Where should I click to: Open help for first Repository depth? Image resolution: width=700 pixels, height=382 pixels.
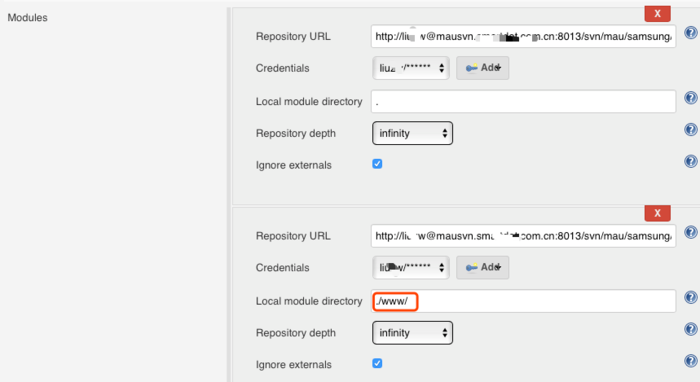point(691,130)
